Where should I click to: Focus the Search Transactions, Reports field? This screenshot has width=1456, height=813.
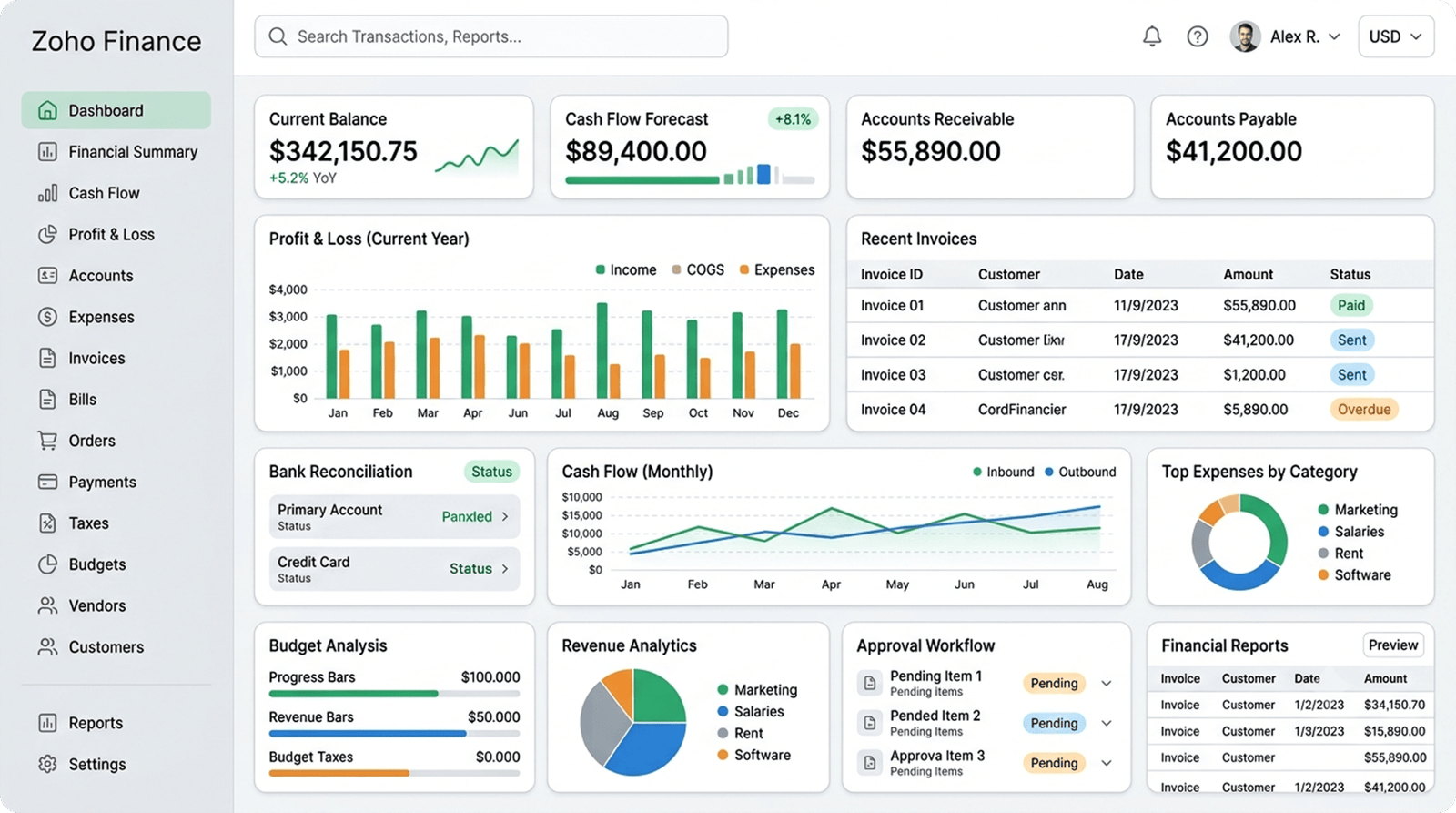491,36
